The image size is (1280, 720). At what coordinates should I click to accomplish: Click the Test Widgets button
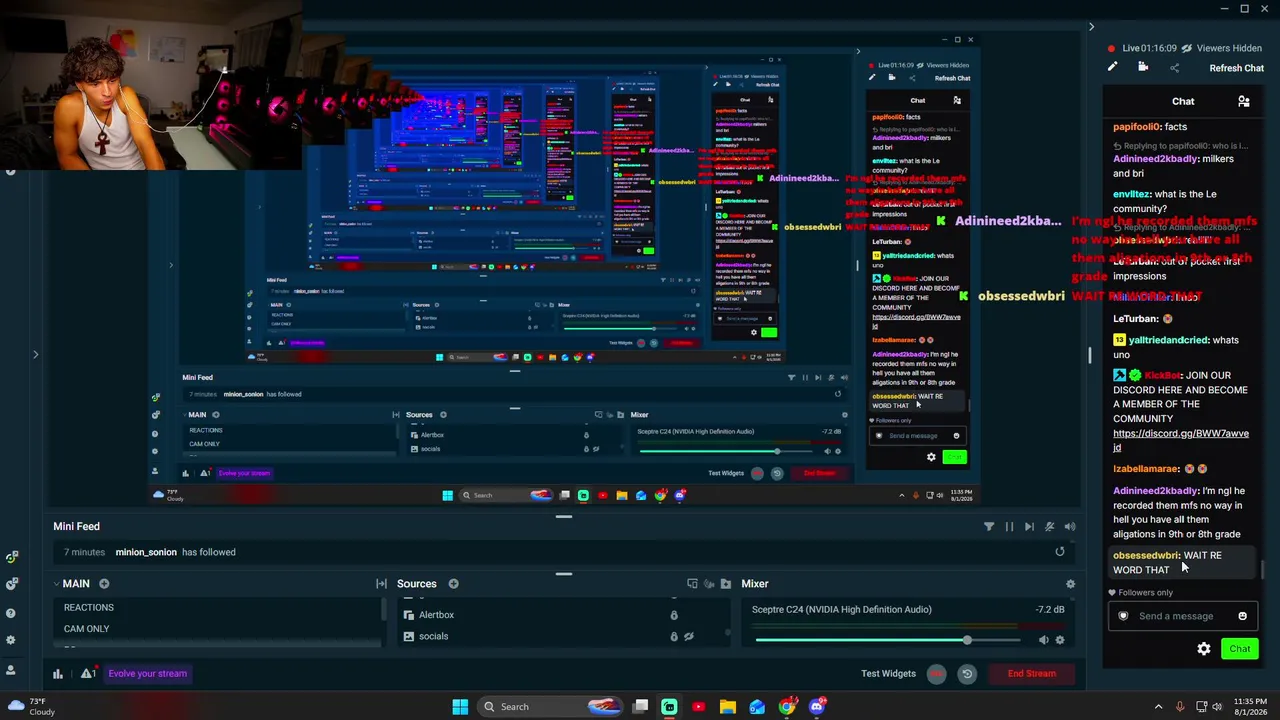[888, 674]
